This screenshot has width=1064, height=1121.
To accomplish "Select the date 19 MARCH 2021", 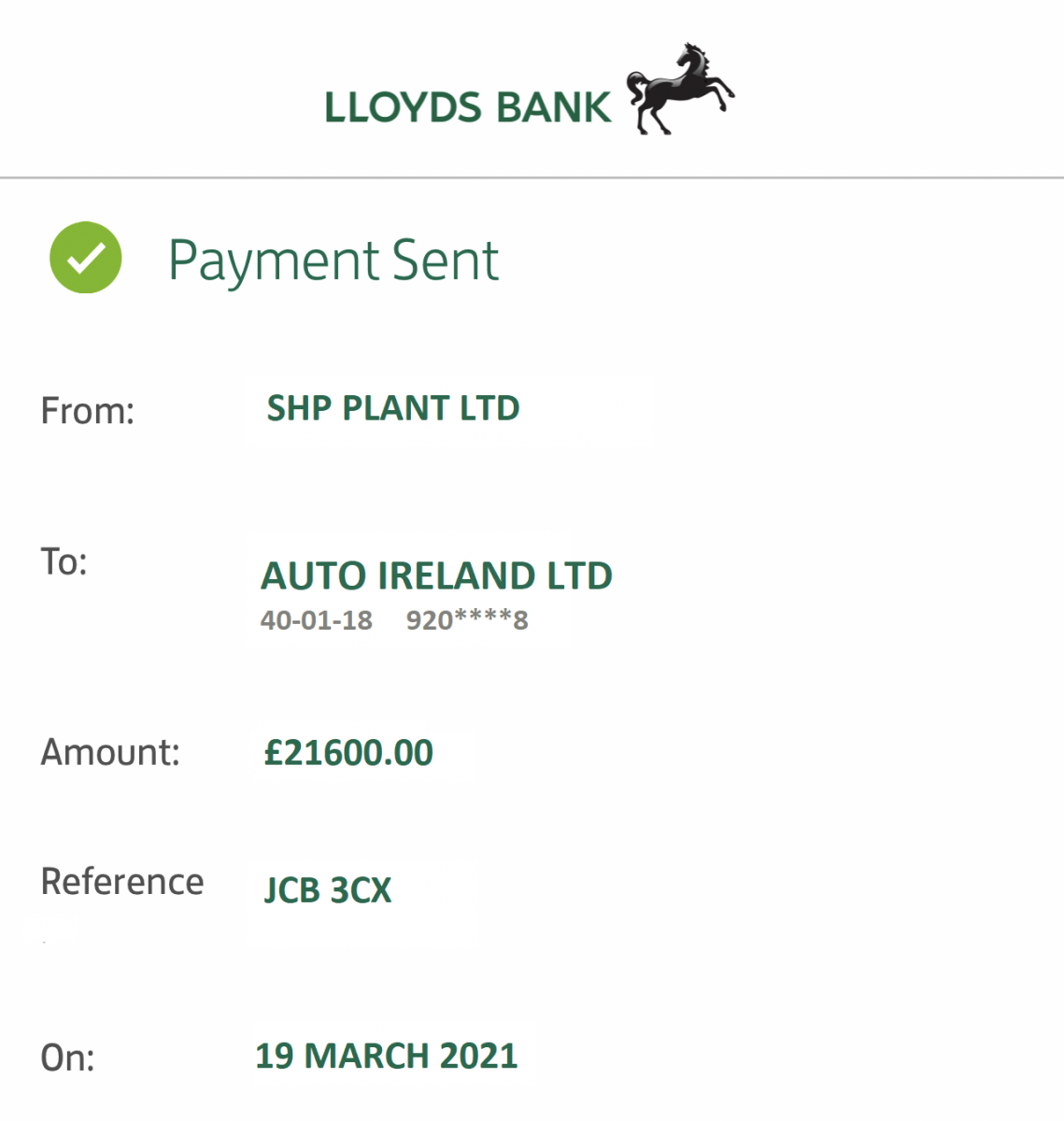I will [386, 1056].
